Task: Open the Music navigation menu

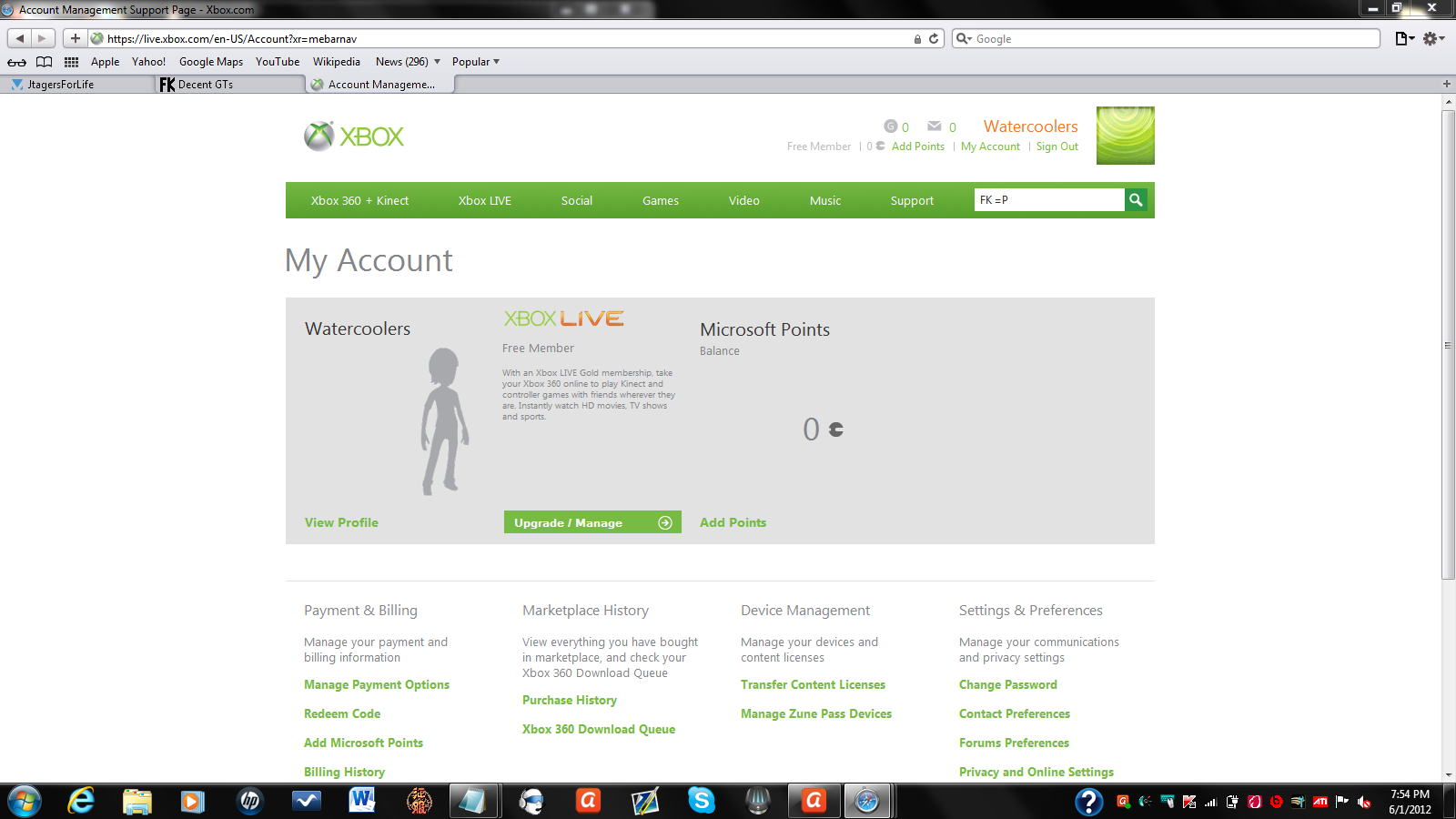Action: [825, 201]
